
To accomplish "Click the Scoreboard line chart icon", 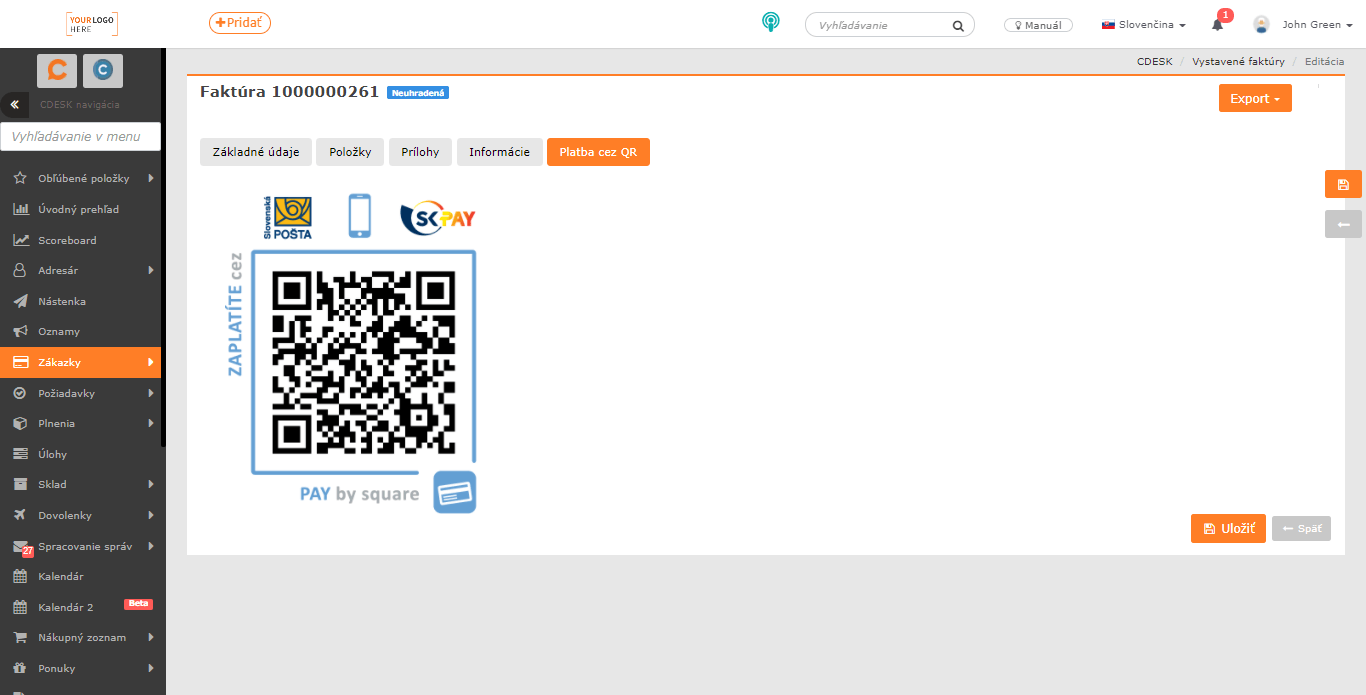I will pyautogui.click(x=20, y=240).
